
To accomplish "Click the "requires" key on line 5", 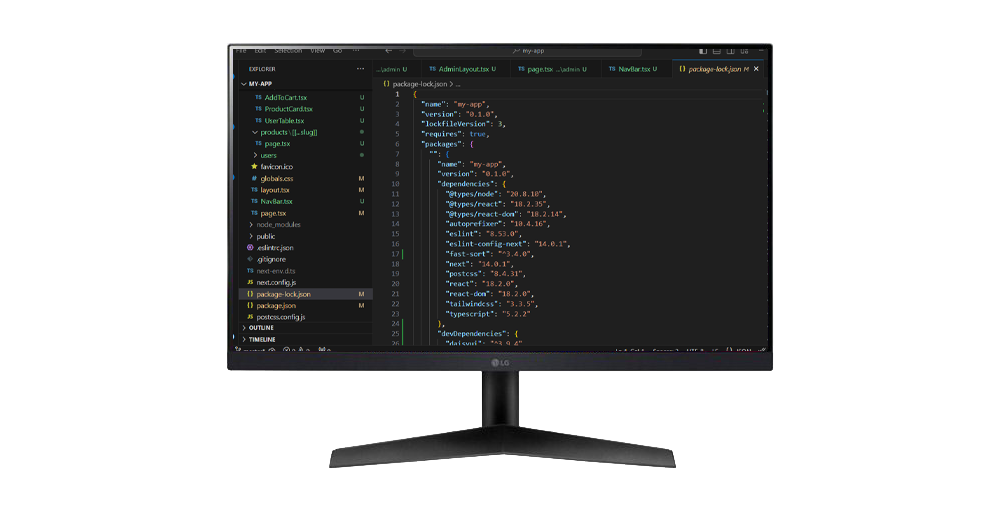I will 443,134.
